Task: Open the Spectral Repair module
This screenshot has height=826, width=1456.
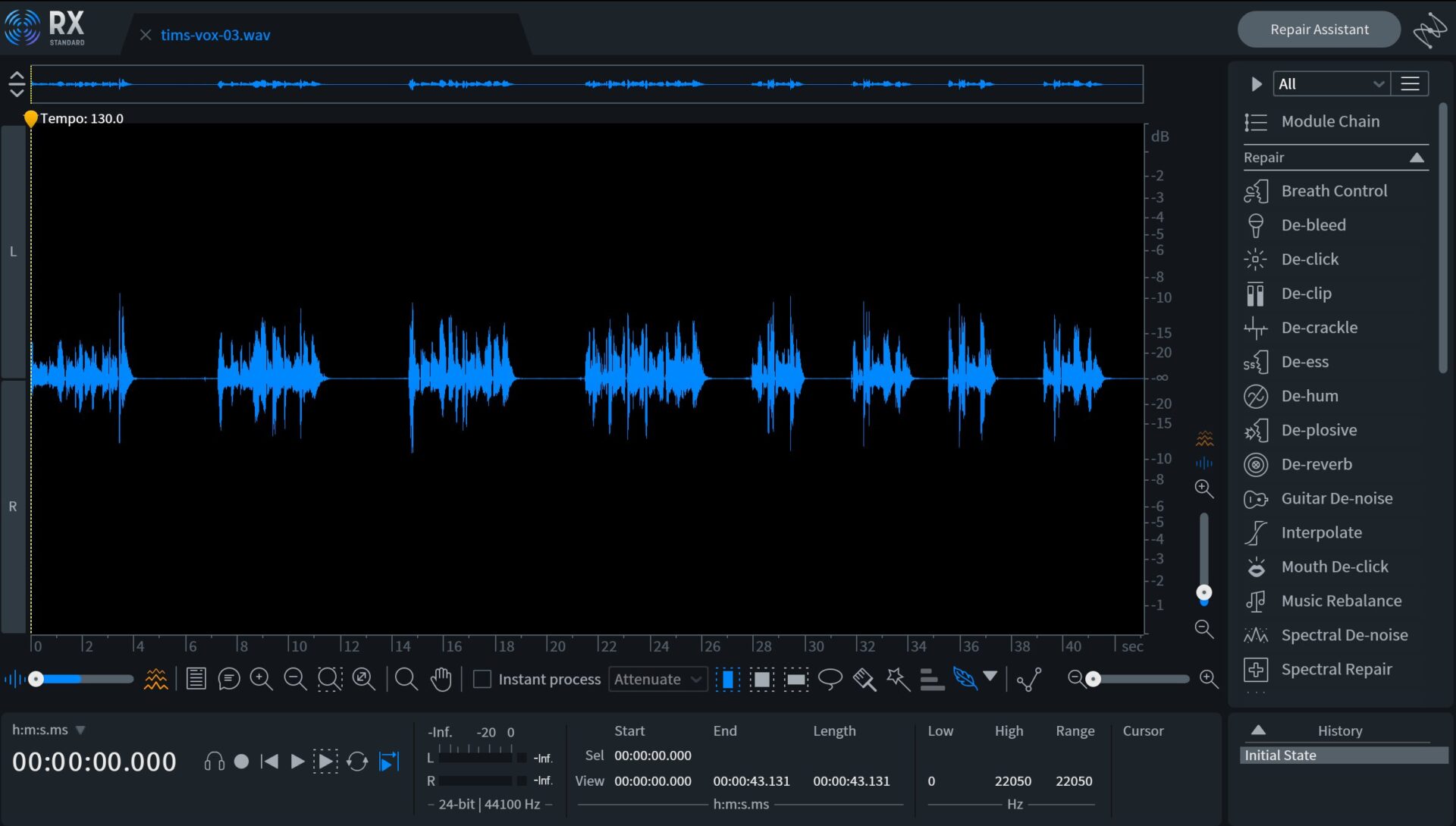Action: pyautogui.click(x=1336, y=669)
